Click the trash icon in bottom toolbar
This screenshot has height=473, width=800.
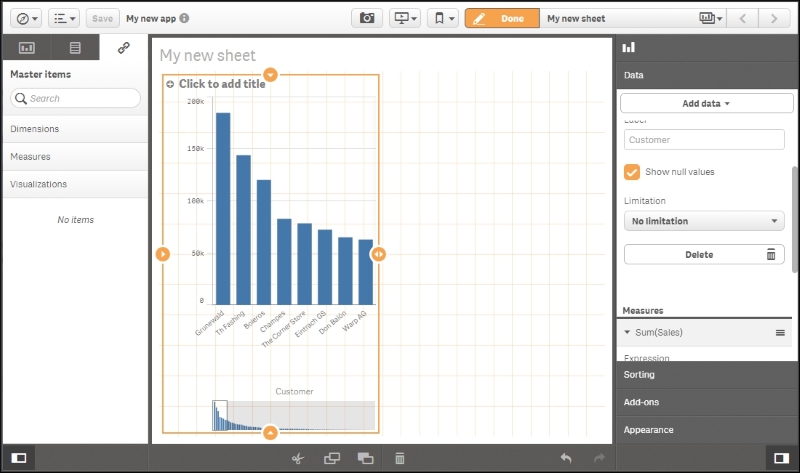click(x=399, y=458)
